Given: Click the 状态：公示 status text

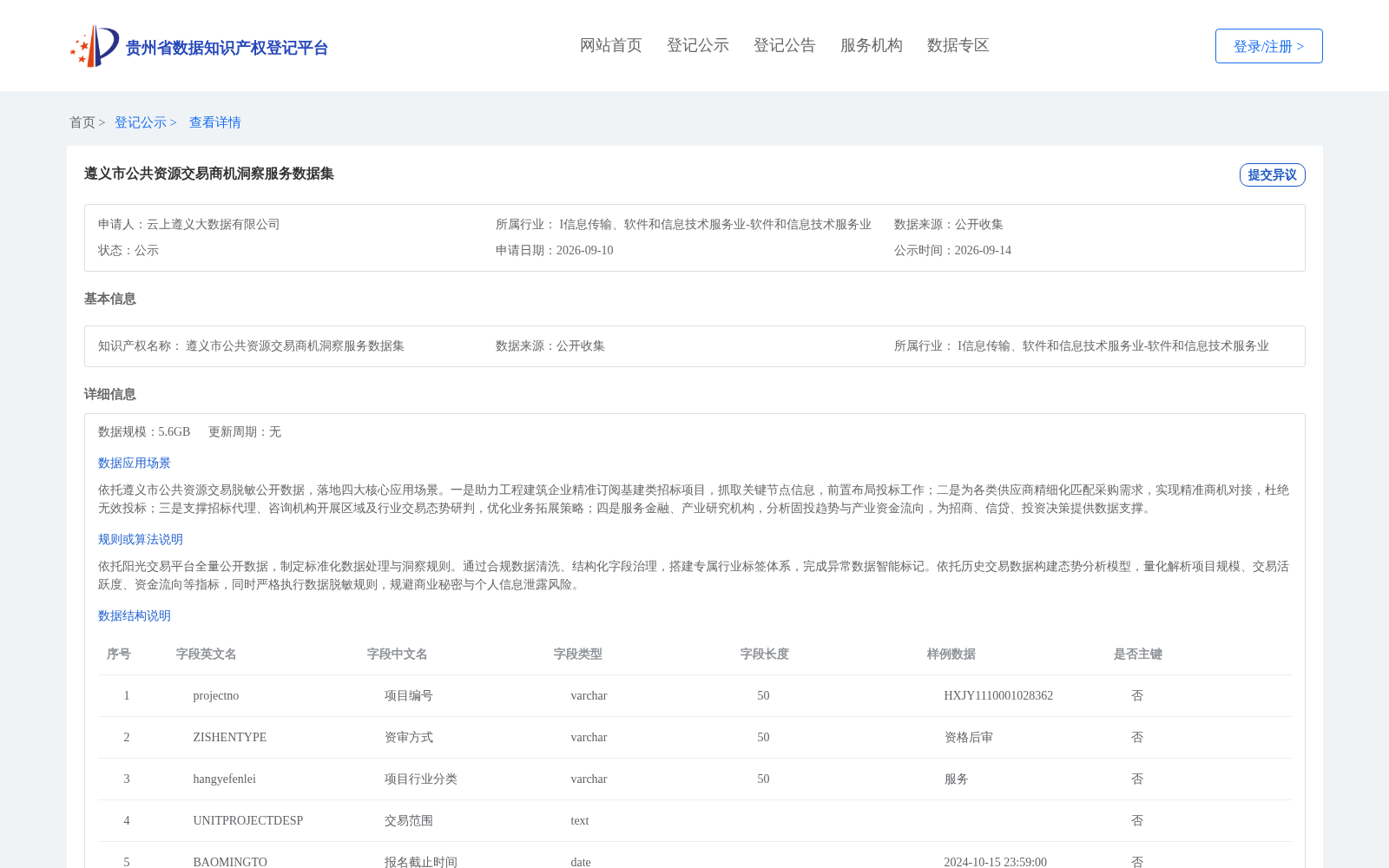Looking at the screenshot, I should coord(128,251).
